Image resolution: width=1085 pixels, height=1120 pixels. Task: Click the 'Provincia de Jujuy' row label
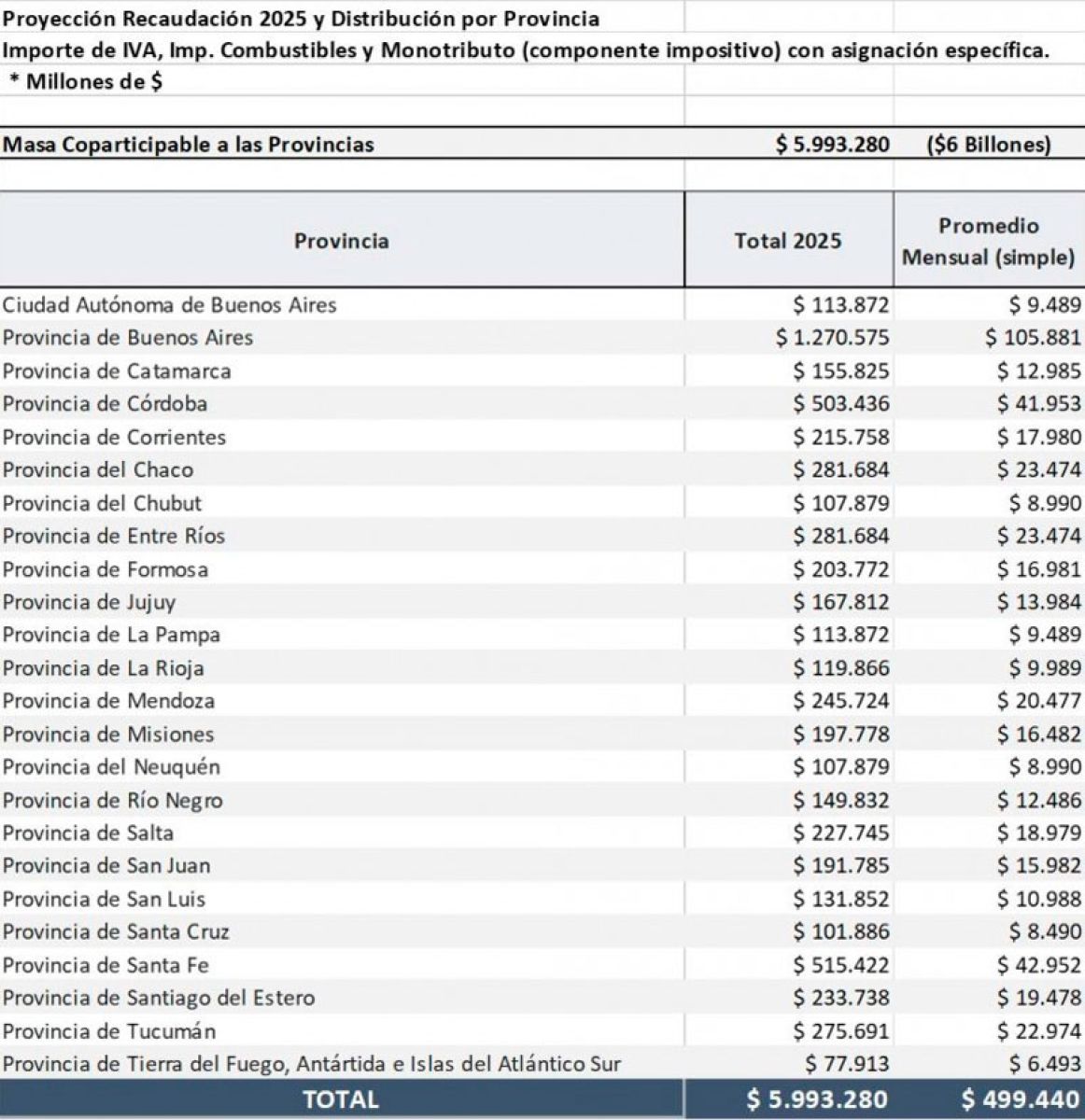89,602
